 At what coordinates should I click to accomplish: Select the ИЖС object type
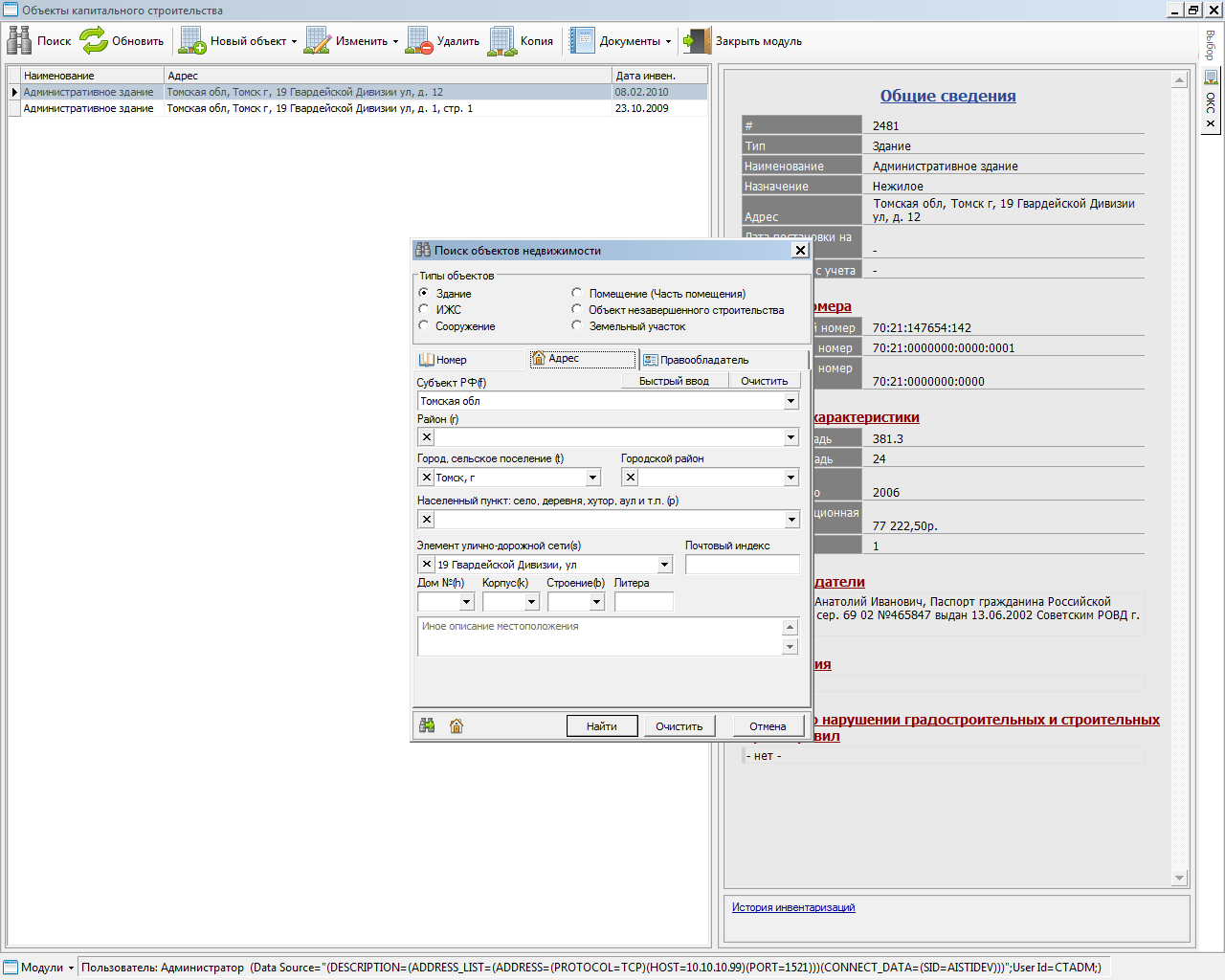424,309
